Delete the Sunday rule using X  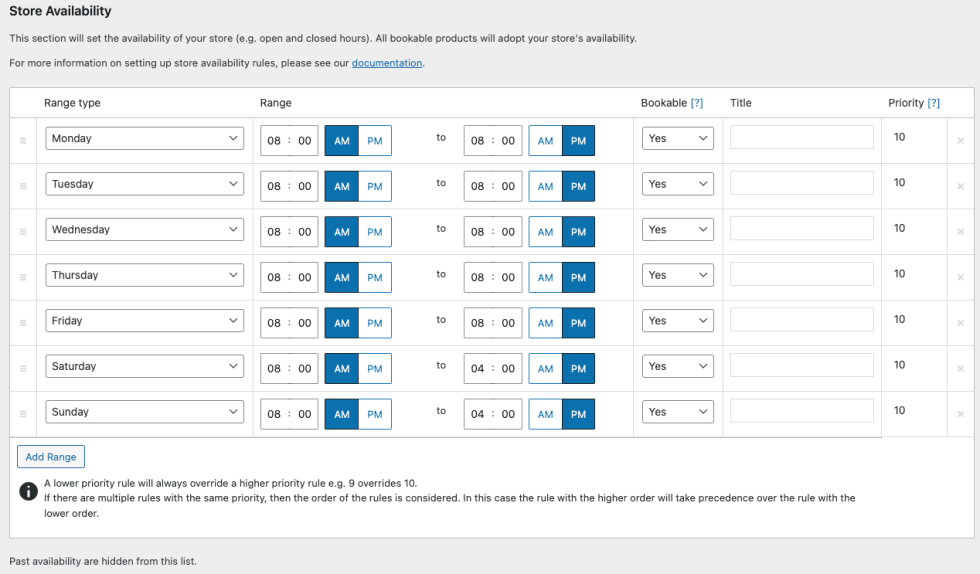pos(960,414)
